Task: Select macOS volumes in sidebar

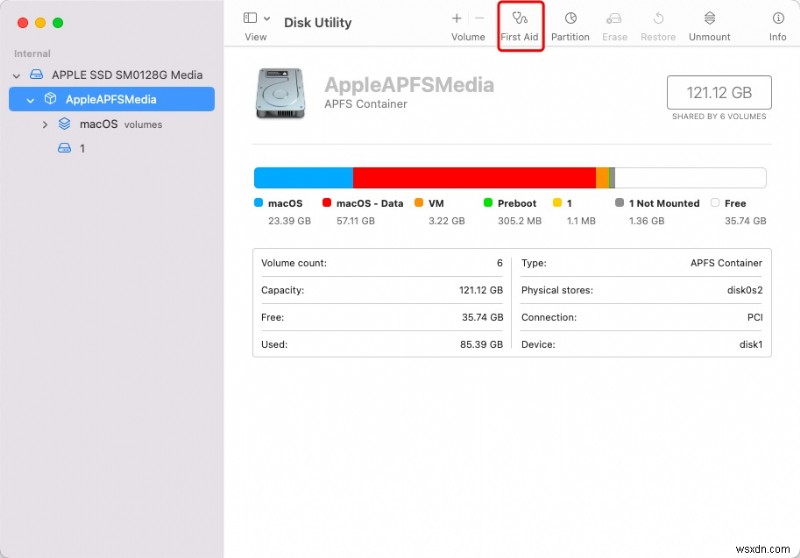Action: point(120,124)
